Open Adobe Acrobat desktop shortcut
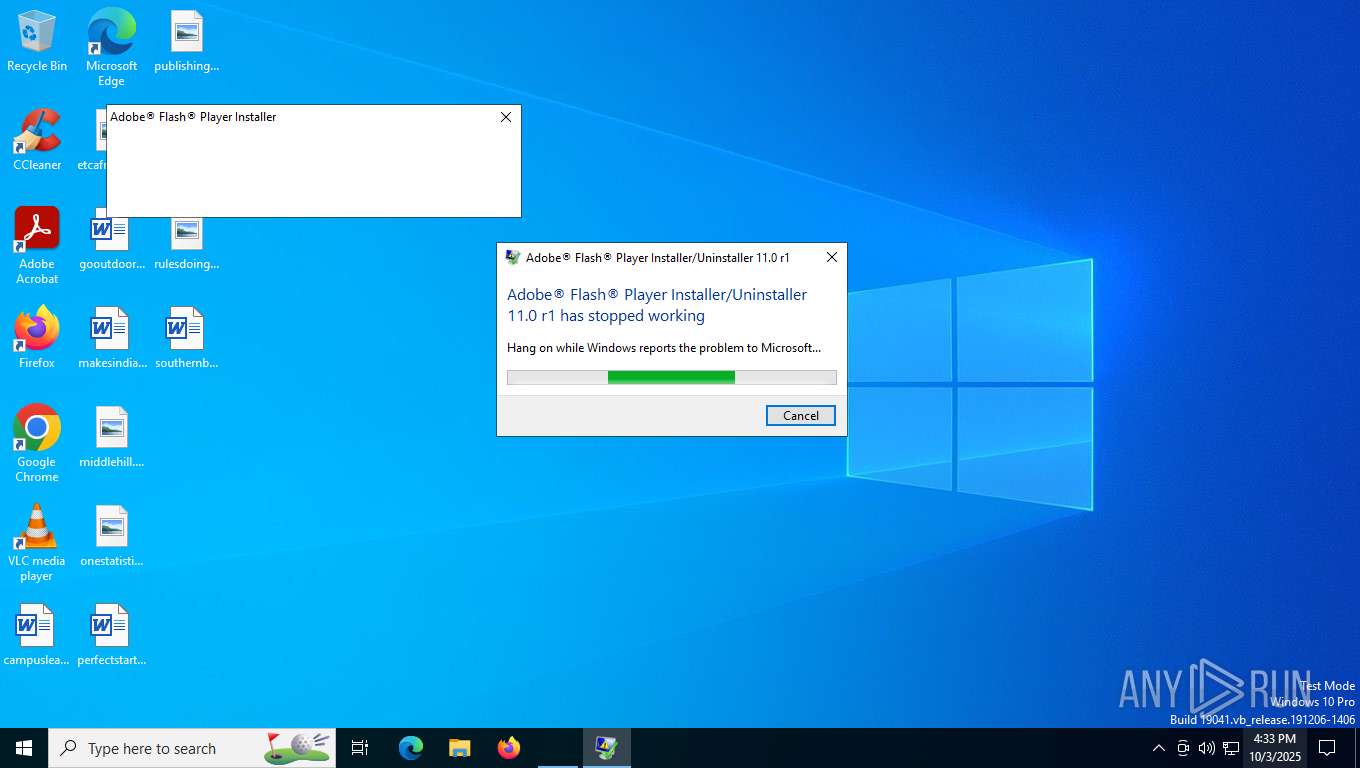Image resolution: width=1360 pixels, height=768 pixels. [37, 246]
